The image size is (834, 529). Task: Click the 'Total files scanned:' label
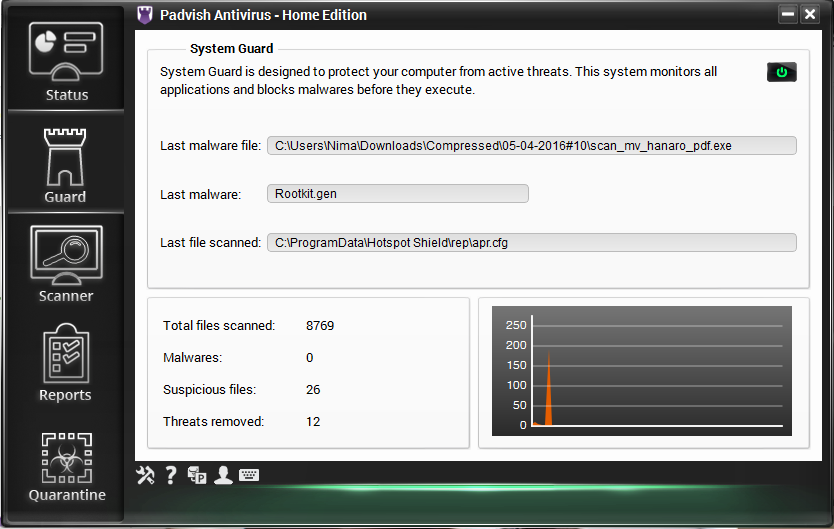(219, 325)
